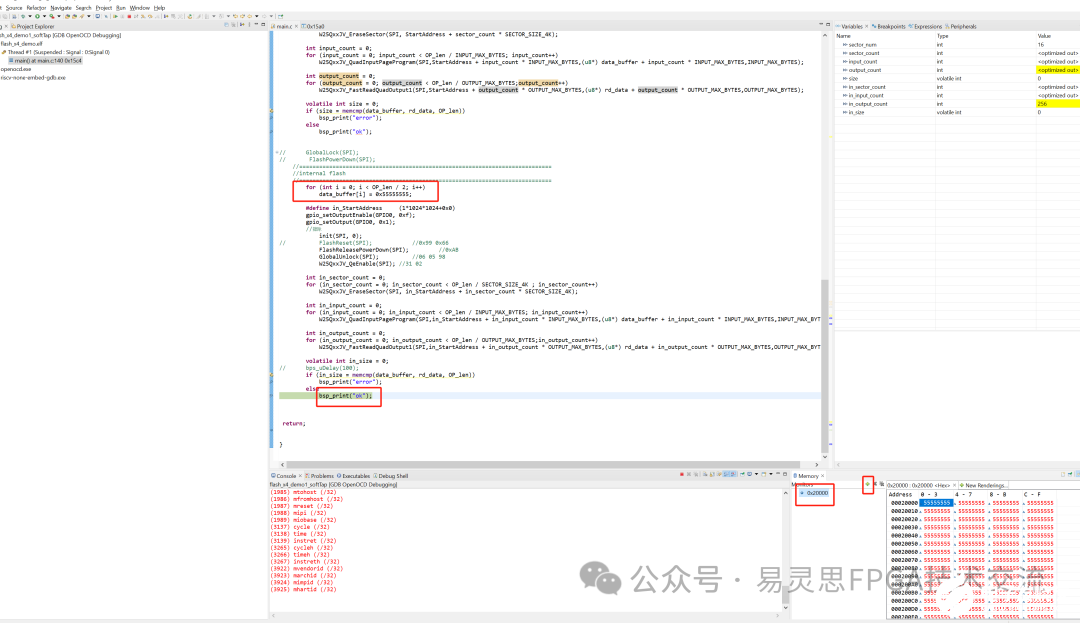The image size is (1080, 623).
Task: Open the Navigate menu
Action: pyautogui.click(x=61, y=8)
